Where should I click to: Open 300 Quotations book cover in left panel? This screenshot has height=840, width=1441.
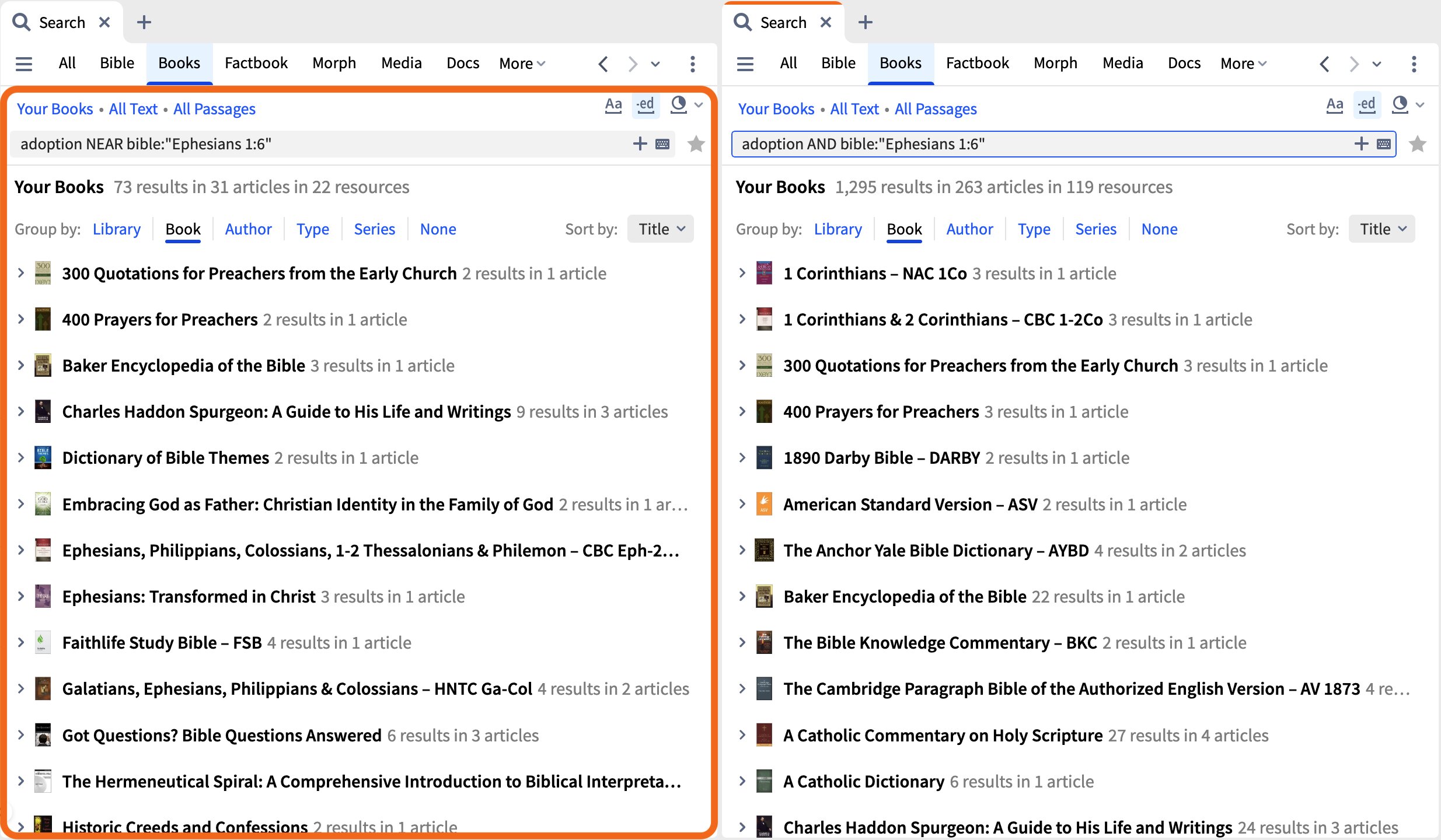[43, 273]
